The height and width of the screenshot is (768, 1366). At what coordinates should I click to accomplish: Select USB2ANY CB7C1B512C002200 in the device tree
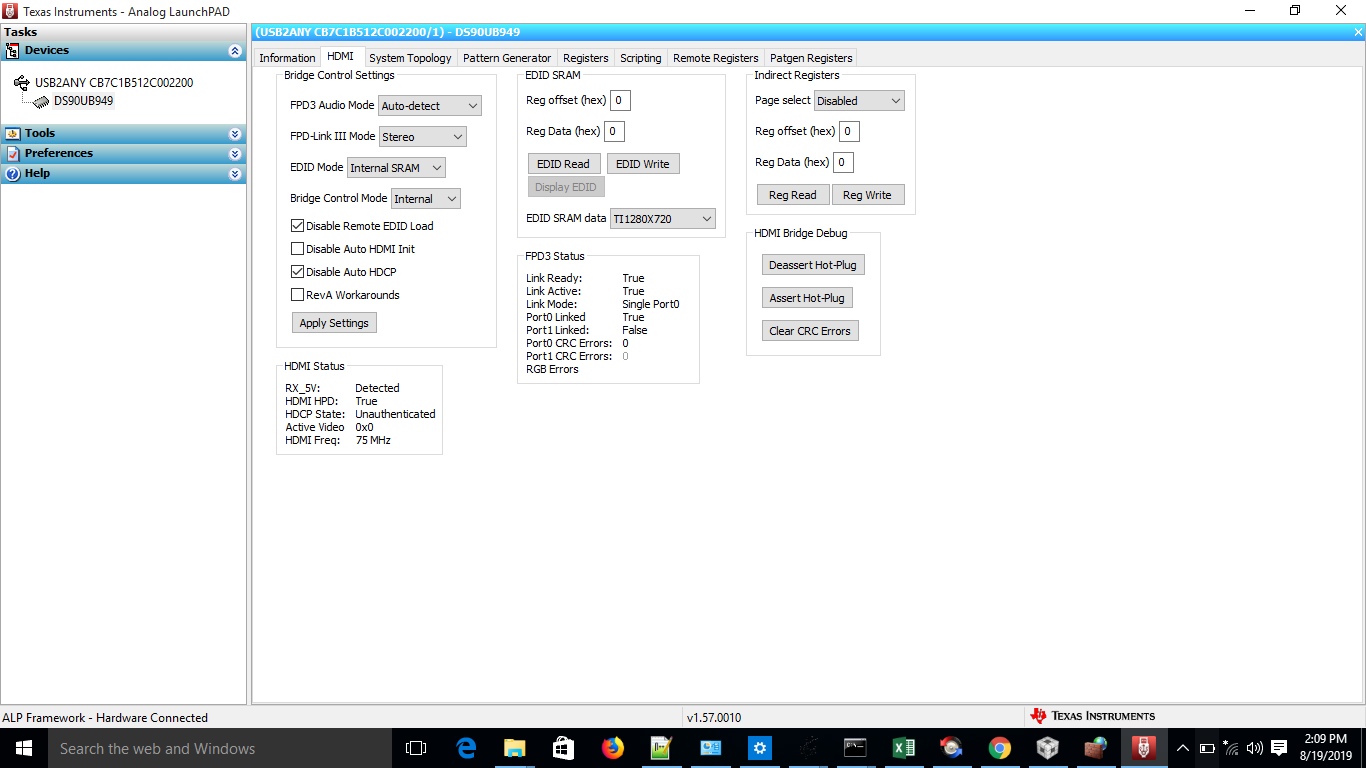click(x=114, y=83)
